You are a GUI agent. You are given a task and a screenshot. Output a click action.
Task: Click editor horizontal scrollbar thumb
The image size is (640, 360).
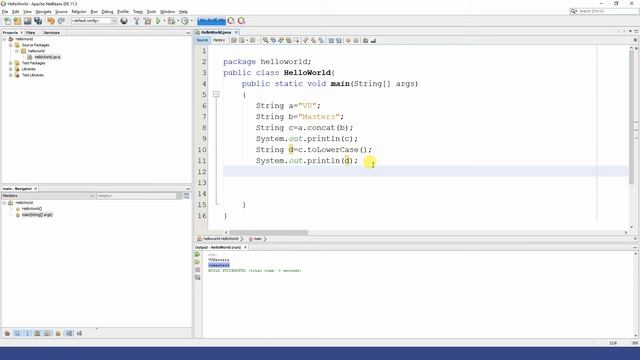[x=268, y=233]
